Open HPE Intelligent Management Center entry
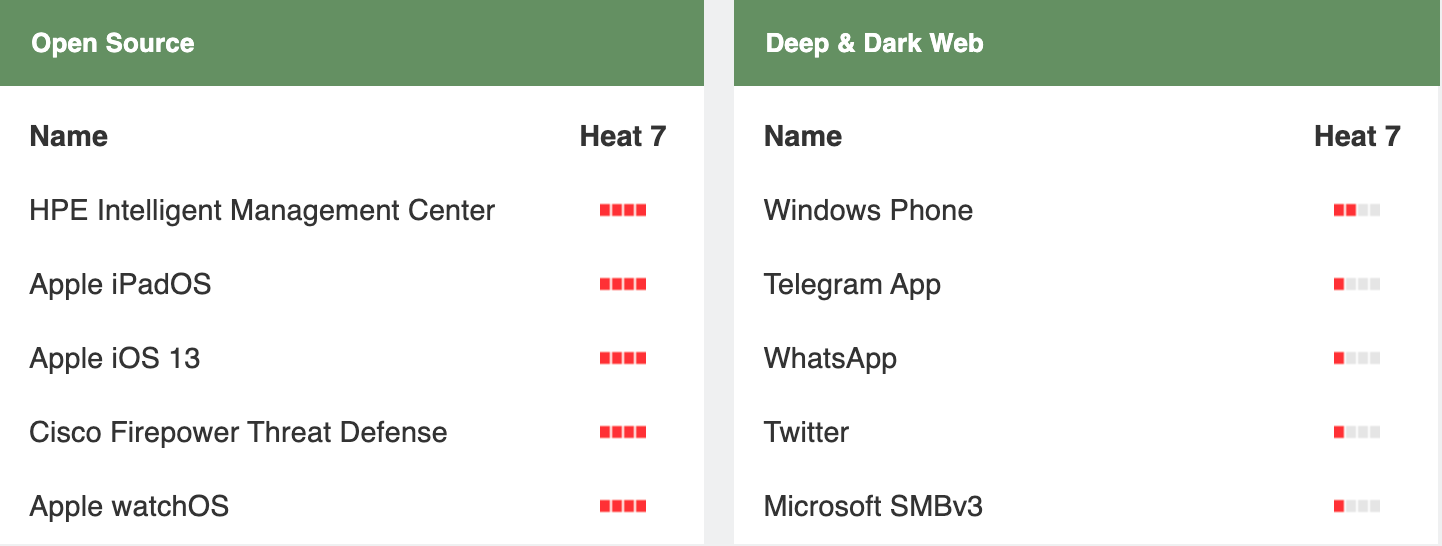The width and height of the screenshot is (1442, 546). [262, 210]
